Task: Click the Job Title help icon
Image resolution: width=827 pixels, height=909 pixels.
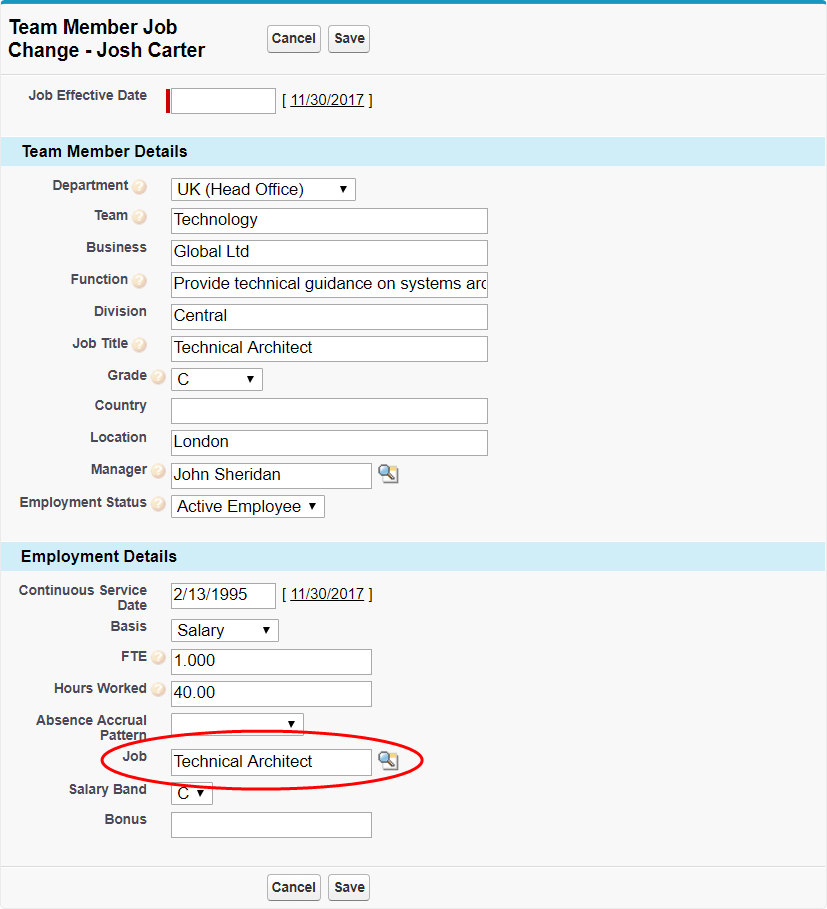Action: point(140,345)
